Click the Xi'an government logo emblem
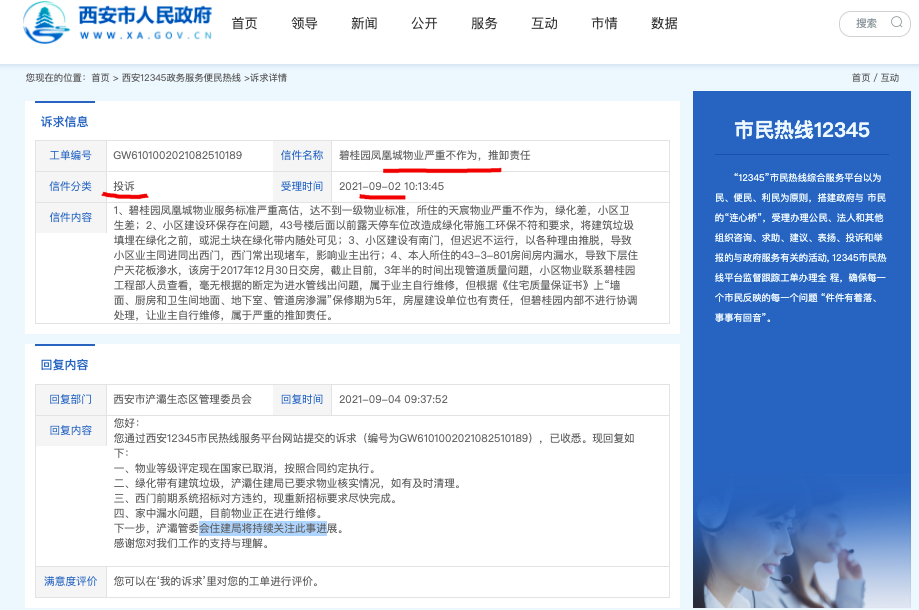The image size is (919, 610). 46,22
